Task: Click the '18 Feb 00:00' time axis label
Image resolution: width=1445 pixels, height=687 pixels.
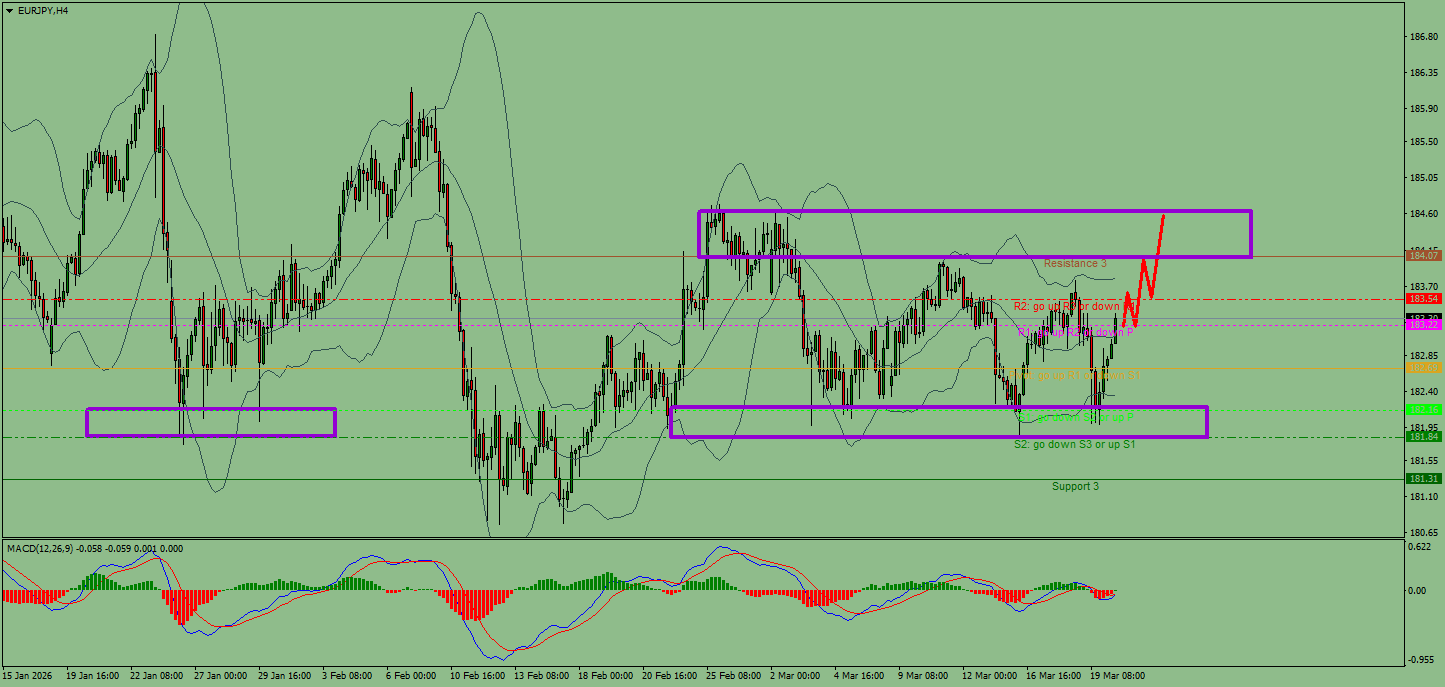Action: pos(607,676)
